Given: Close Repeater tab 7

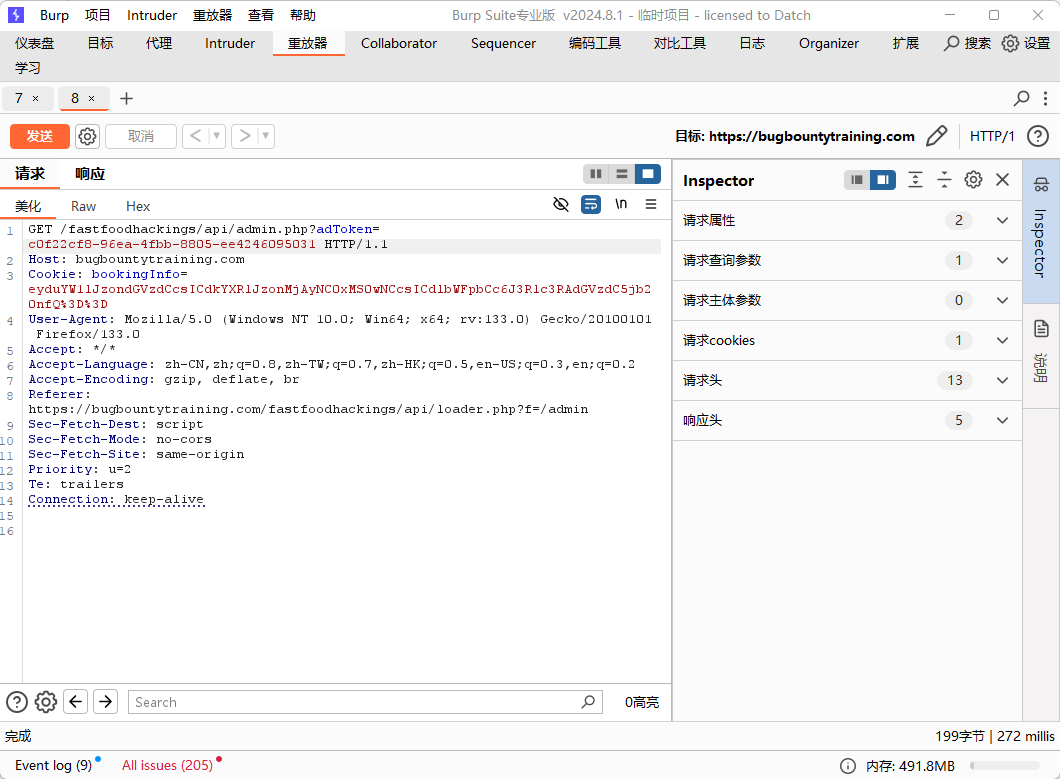Looking at the screenshot, I should click(x=36, y=99).
